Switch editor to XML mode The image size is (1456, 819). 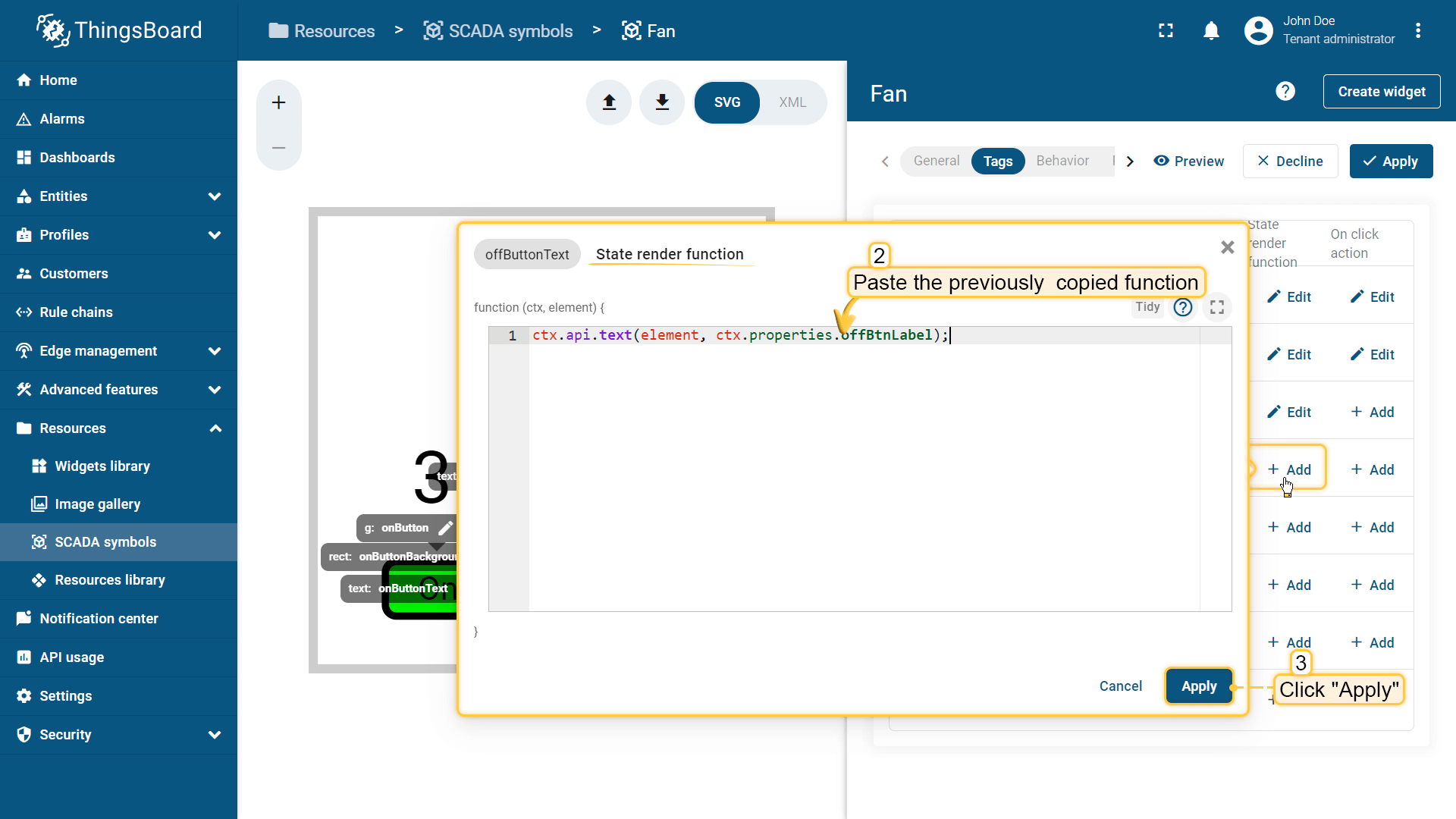pos(792,102)
